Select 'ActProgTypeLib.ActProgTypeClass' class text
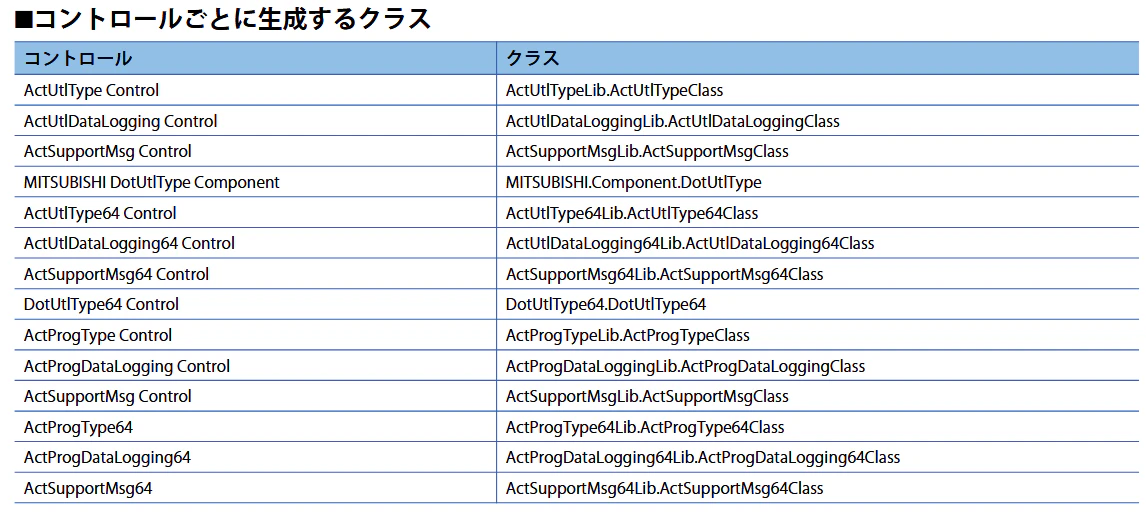Screen dimensions: 1146x519 pos(627,336)
